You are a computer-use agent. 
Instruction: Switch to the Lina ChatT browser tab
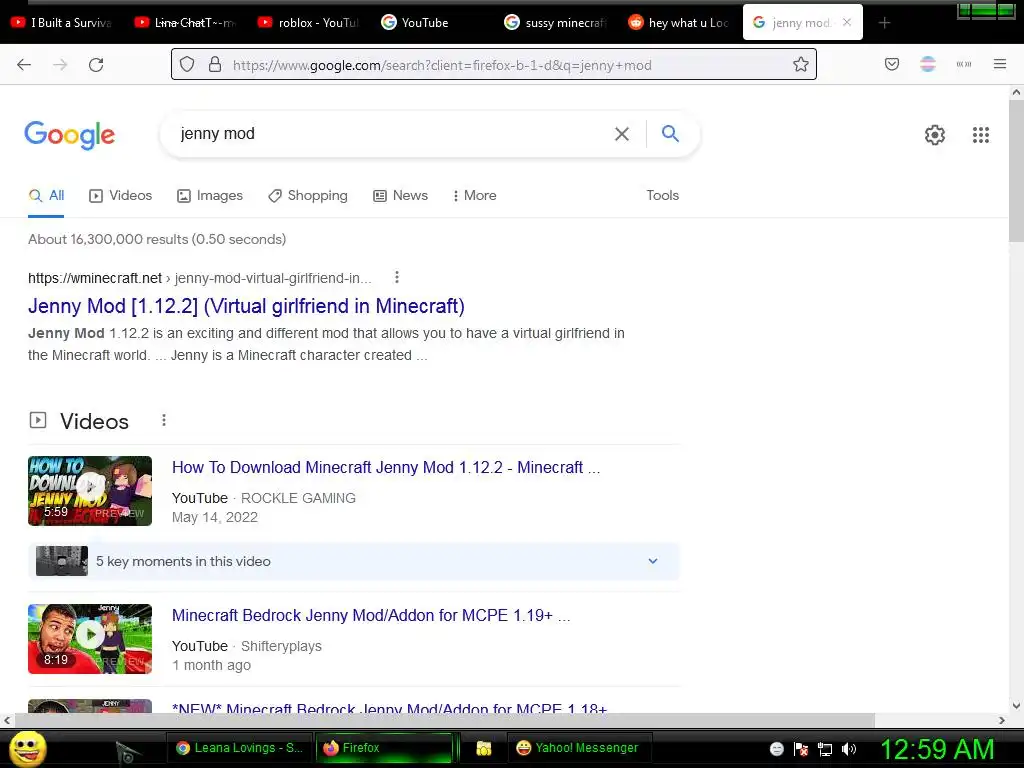(x=185, y=23)
